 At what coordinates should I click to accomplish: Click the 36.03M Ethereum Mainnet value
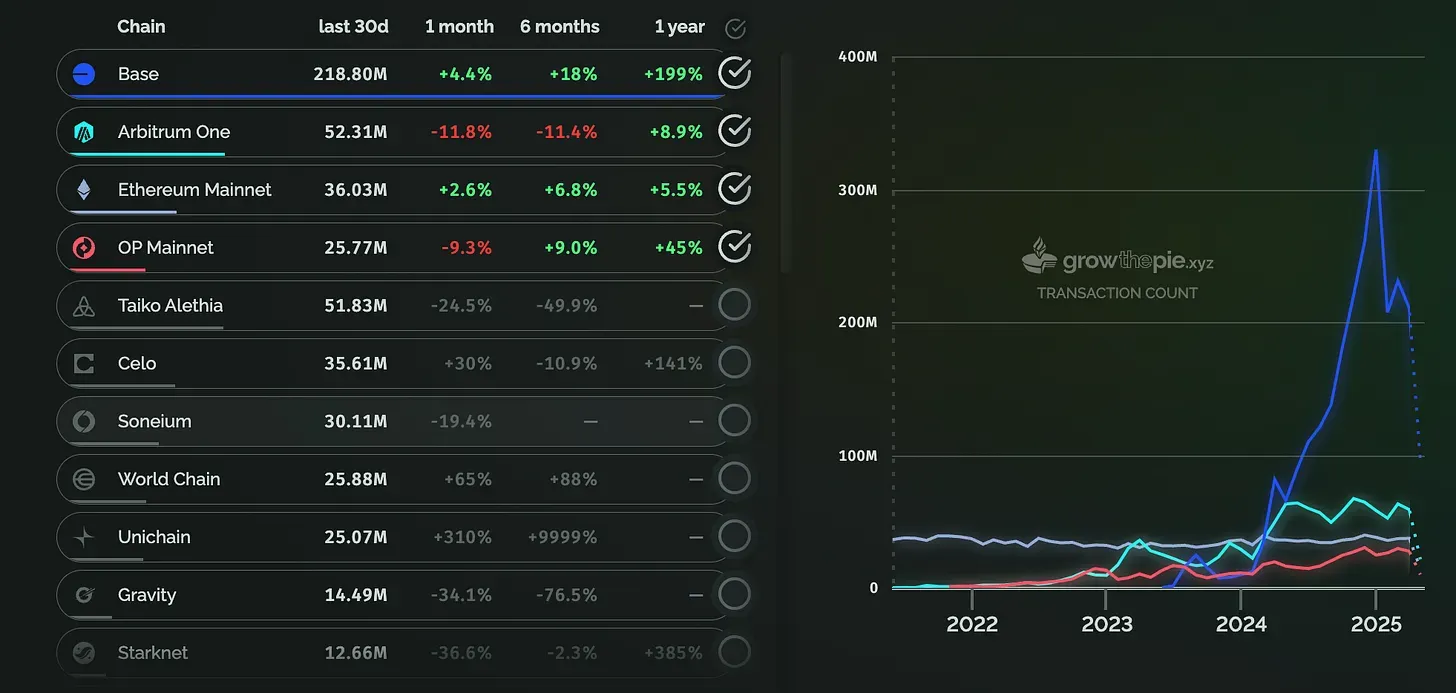pos(356,190)
